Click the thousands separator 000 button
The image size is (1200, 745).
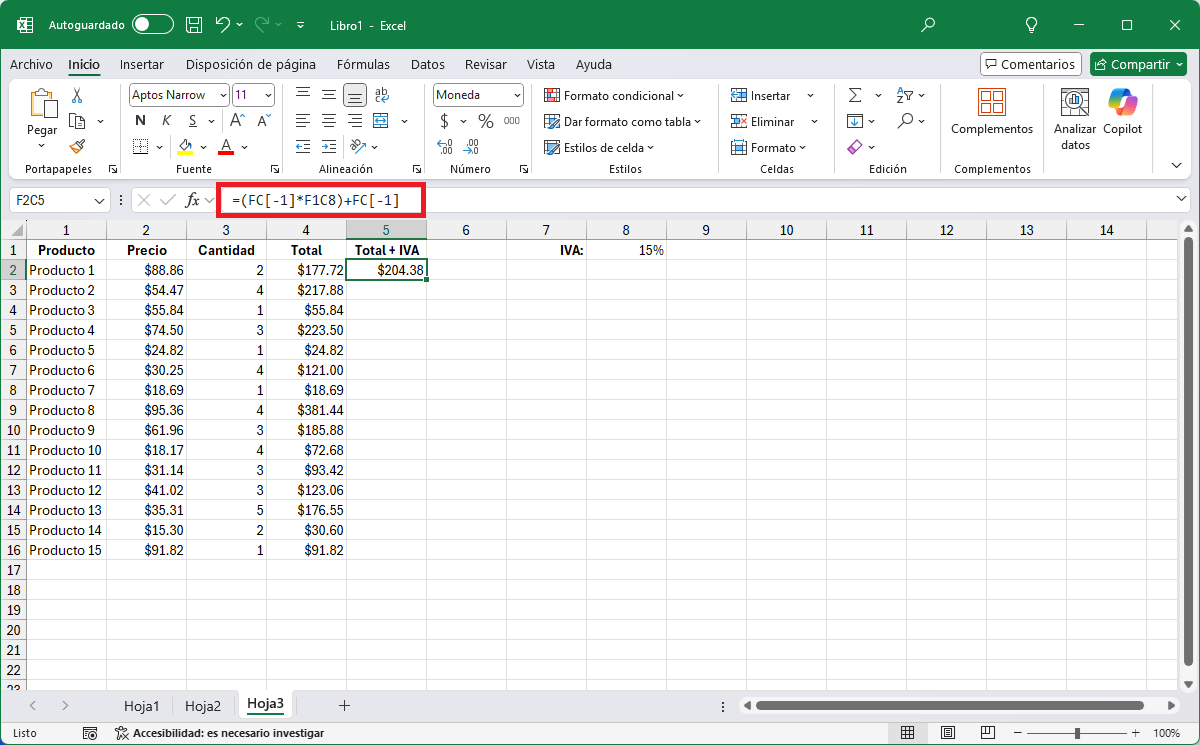tap(512, 121)
